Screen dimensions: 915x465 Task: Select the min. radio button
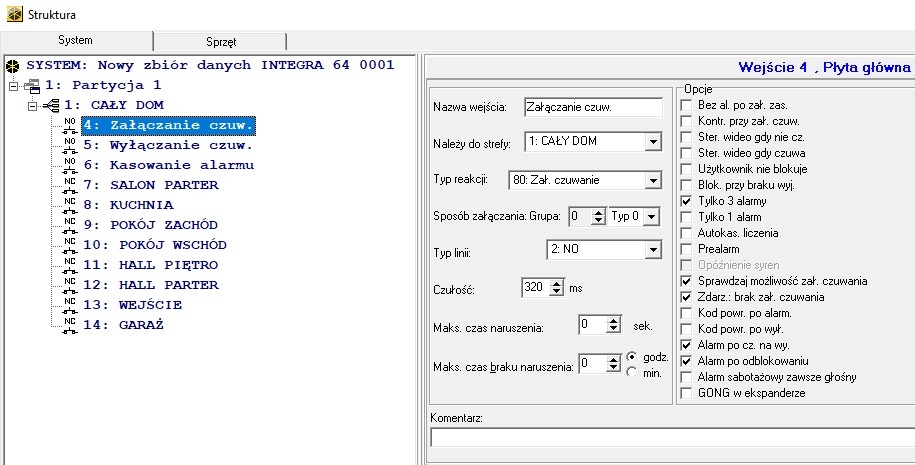631,372
